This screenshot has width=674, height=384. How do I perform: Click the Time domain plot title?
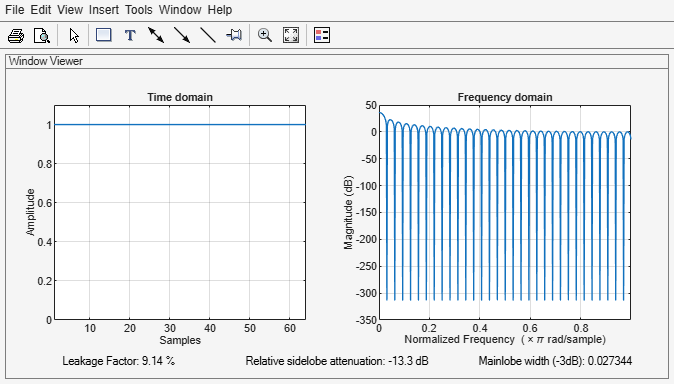(180, 97)
